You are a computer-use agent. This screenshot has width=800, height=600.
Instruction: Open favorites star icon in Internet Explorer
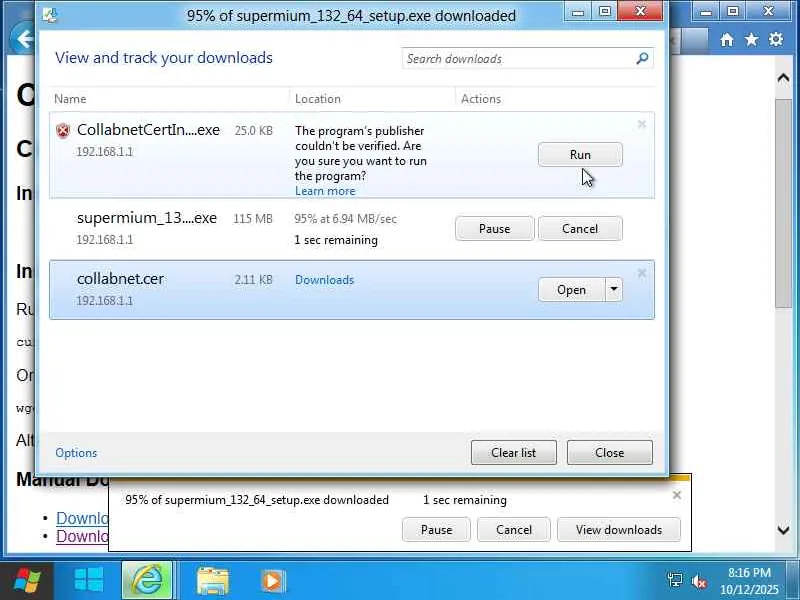tap(751, 40)
